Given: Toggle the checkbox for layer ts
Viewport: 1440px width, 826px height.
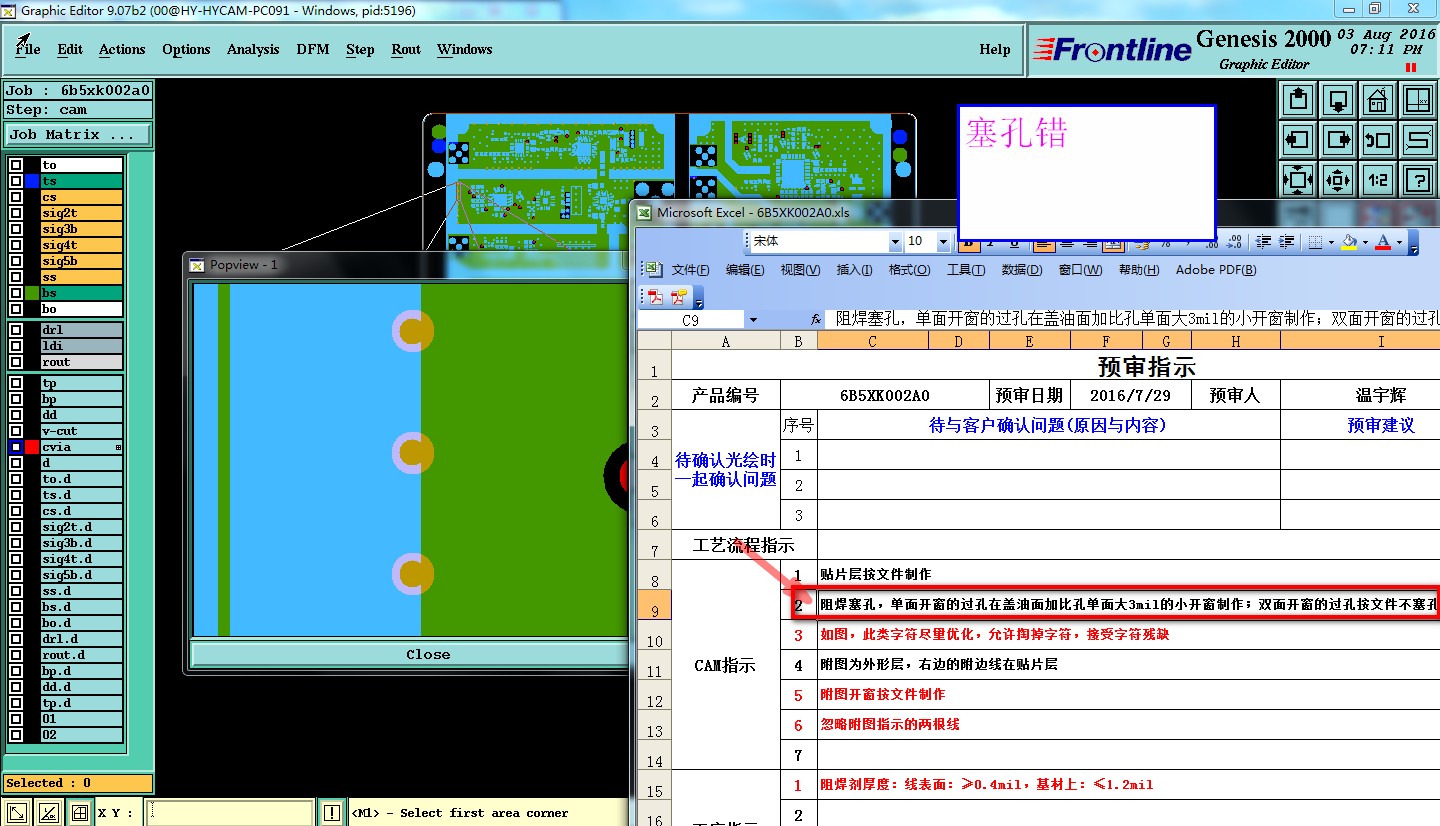Looking at the screenshot, I should click(16, 181).
